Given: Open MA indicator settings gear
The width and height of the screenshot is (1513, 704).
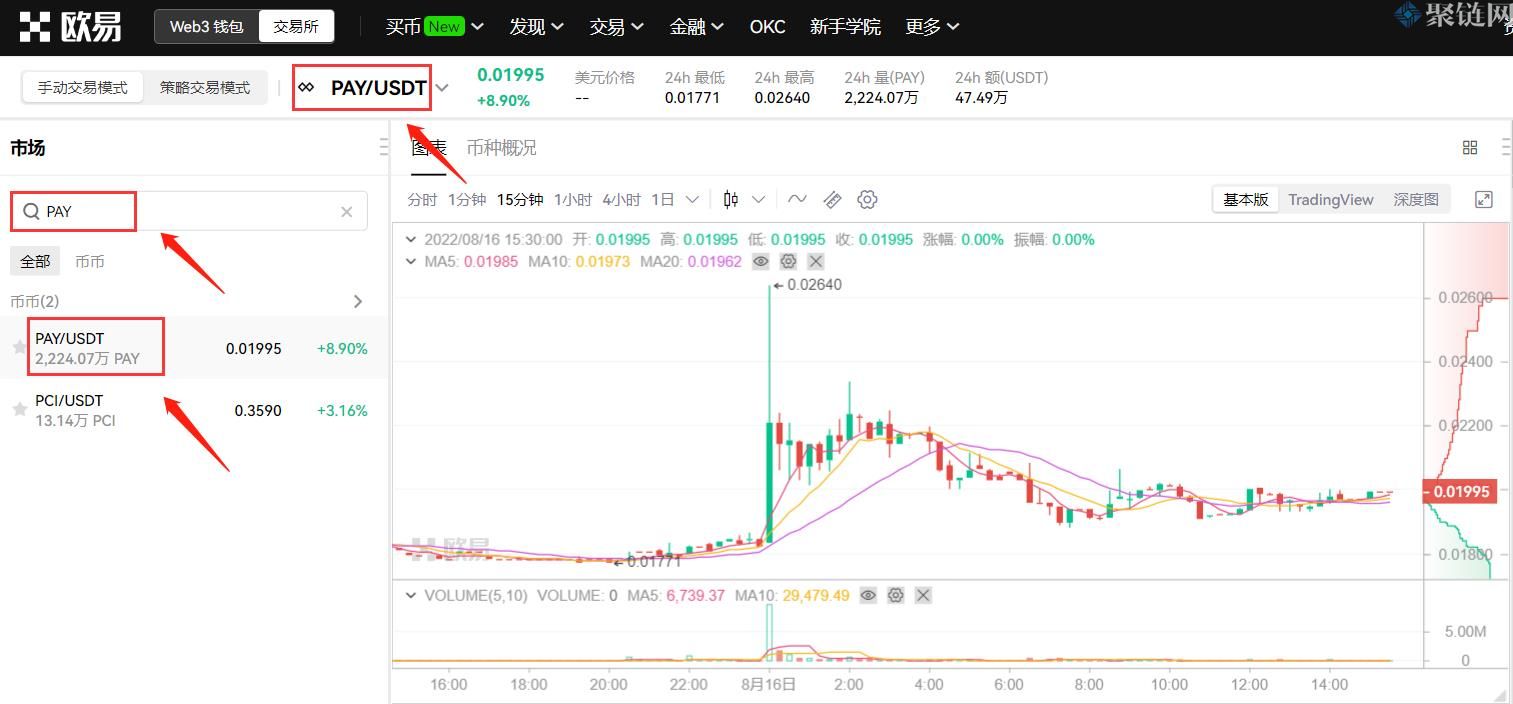Looking at the screenshot, I should tap(788, 261).
